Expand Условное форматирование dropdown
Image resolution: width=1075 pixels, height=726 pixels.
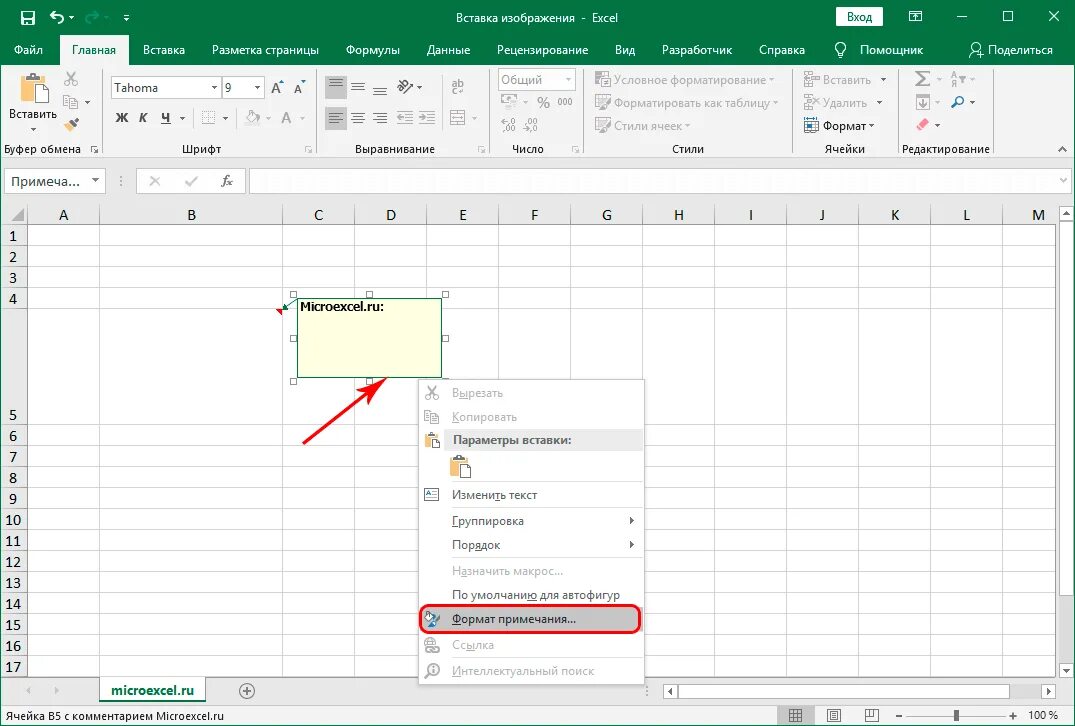771,80
